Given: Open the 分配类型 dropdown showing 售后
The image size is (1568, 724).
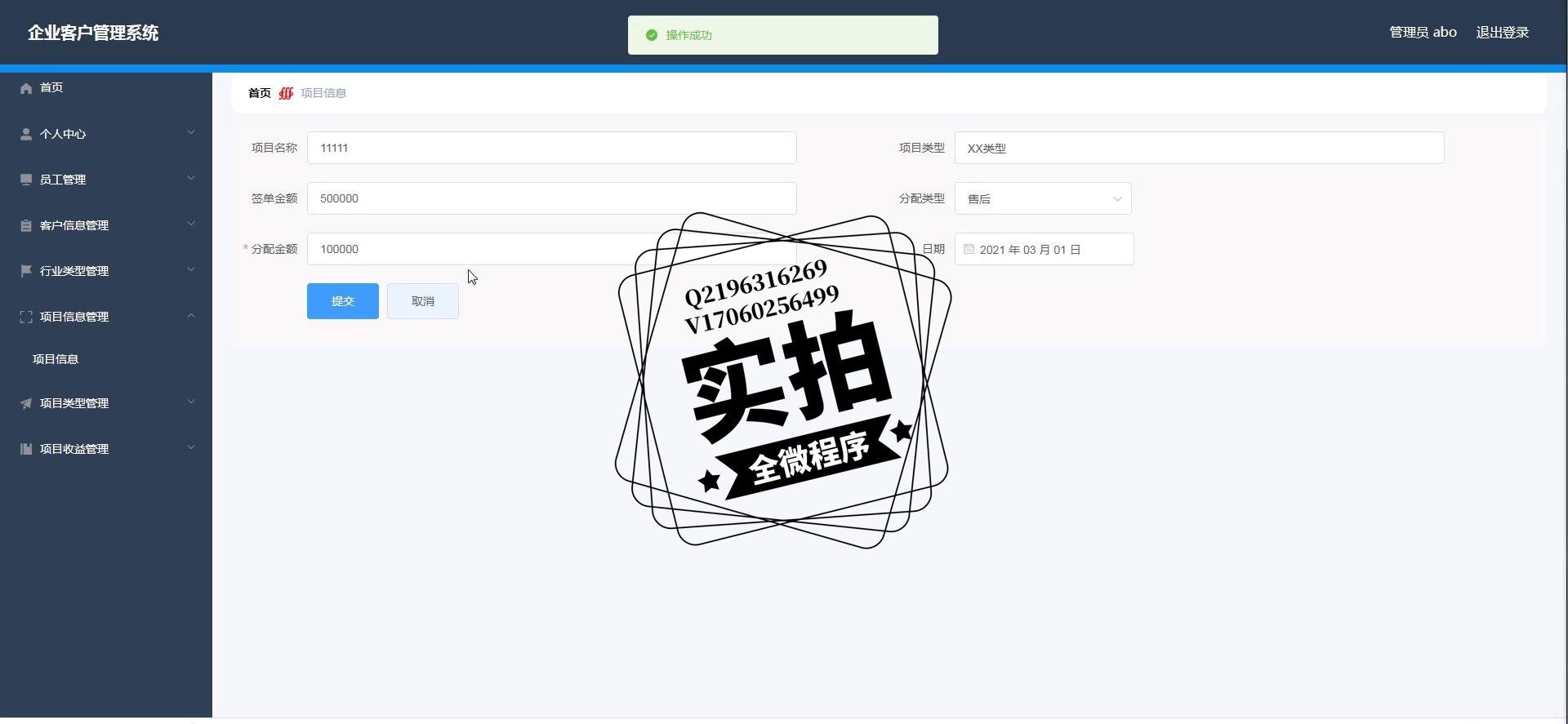Looking at the screenshot, I should 1043,198.
